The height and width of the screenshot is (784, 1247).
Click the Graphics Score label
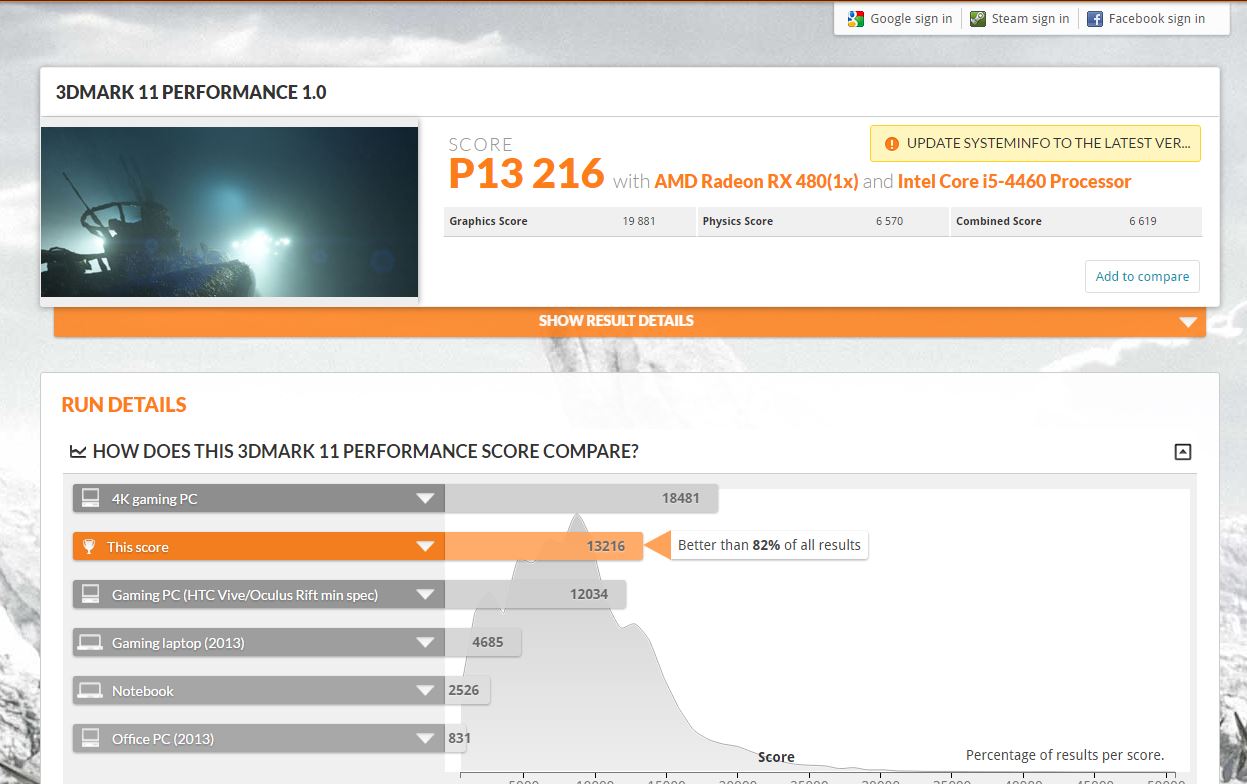(x=488, y=221)
